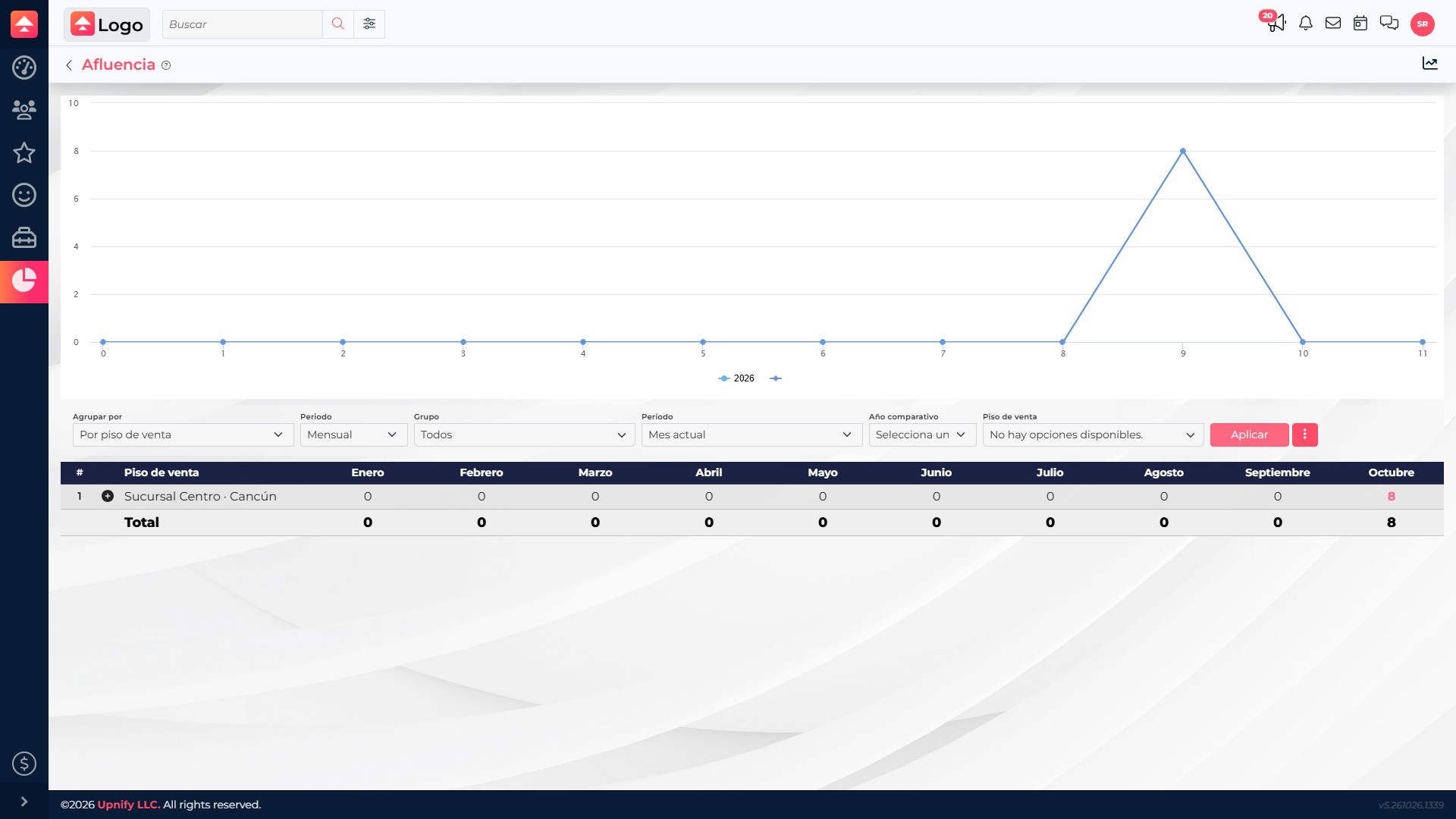Open the three-dot options button
The height and width of the screenshot is (819, 1456).
[1305, 435]
